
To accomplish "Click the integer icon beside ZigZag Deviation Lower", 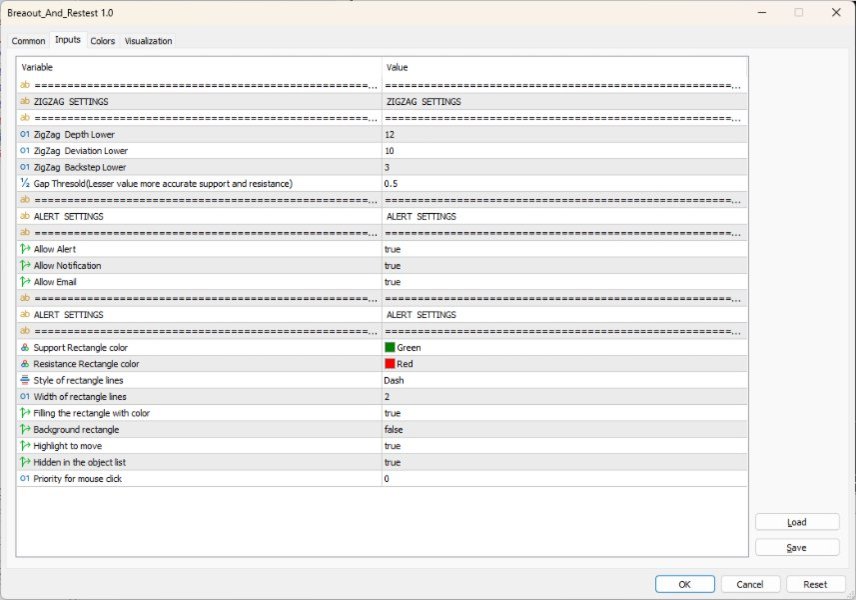I will click(25, 151).
